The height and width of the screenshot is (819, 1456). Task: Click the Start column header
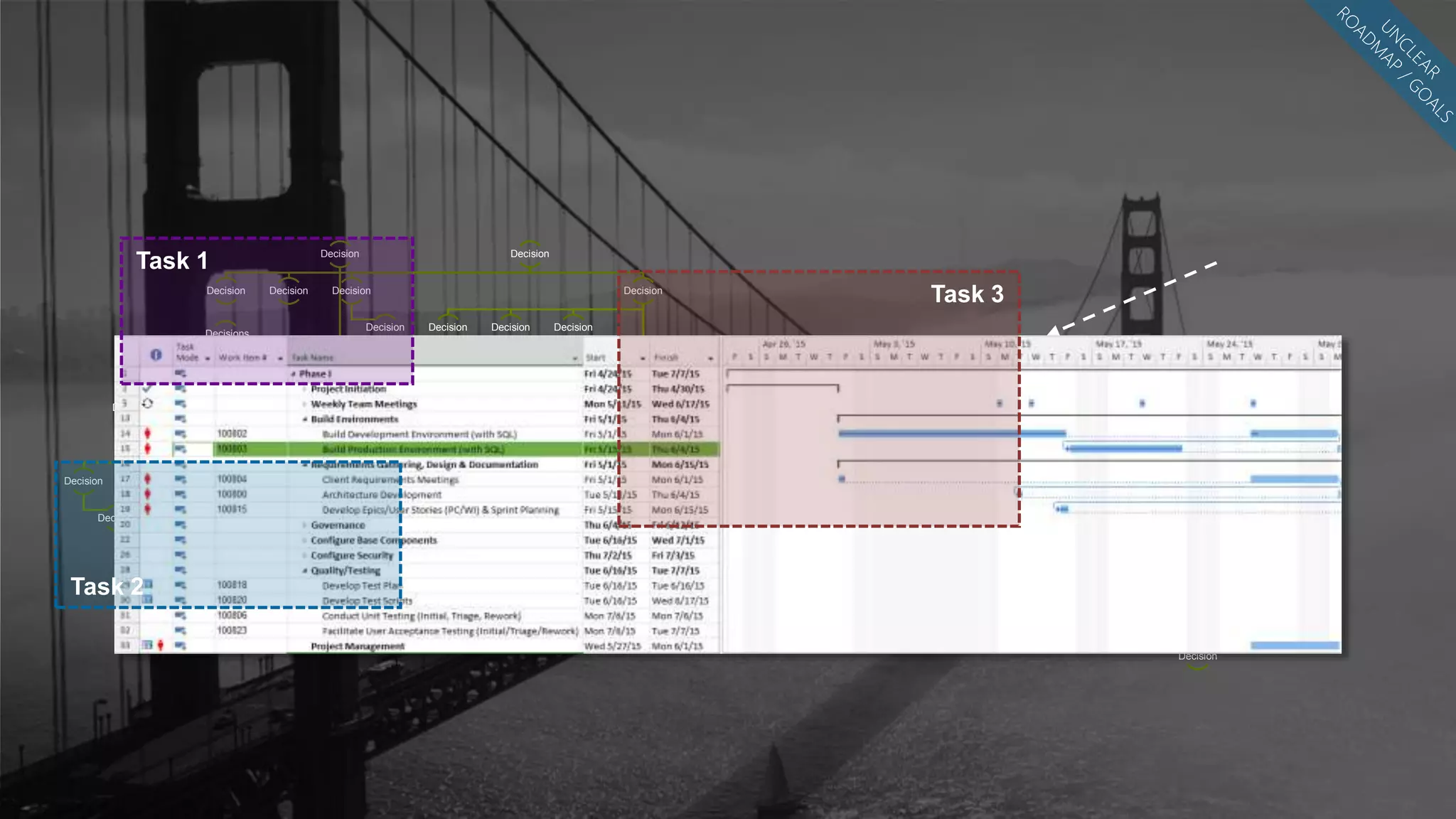(x=596, y=358)
